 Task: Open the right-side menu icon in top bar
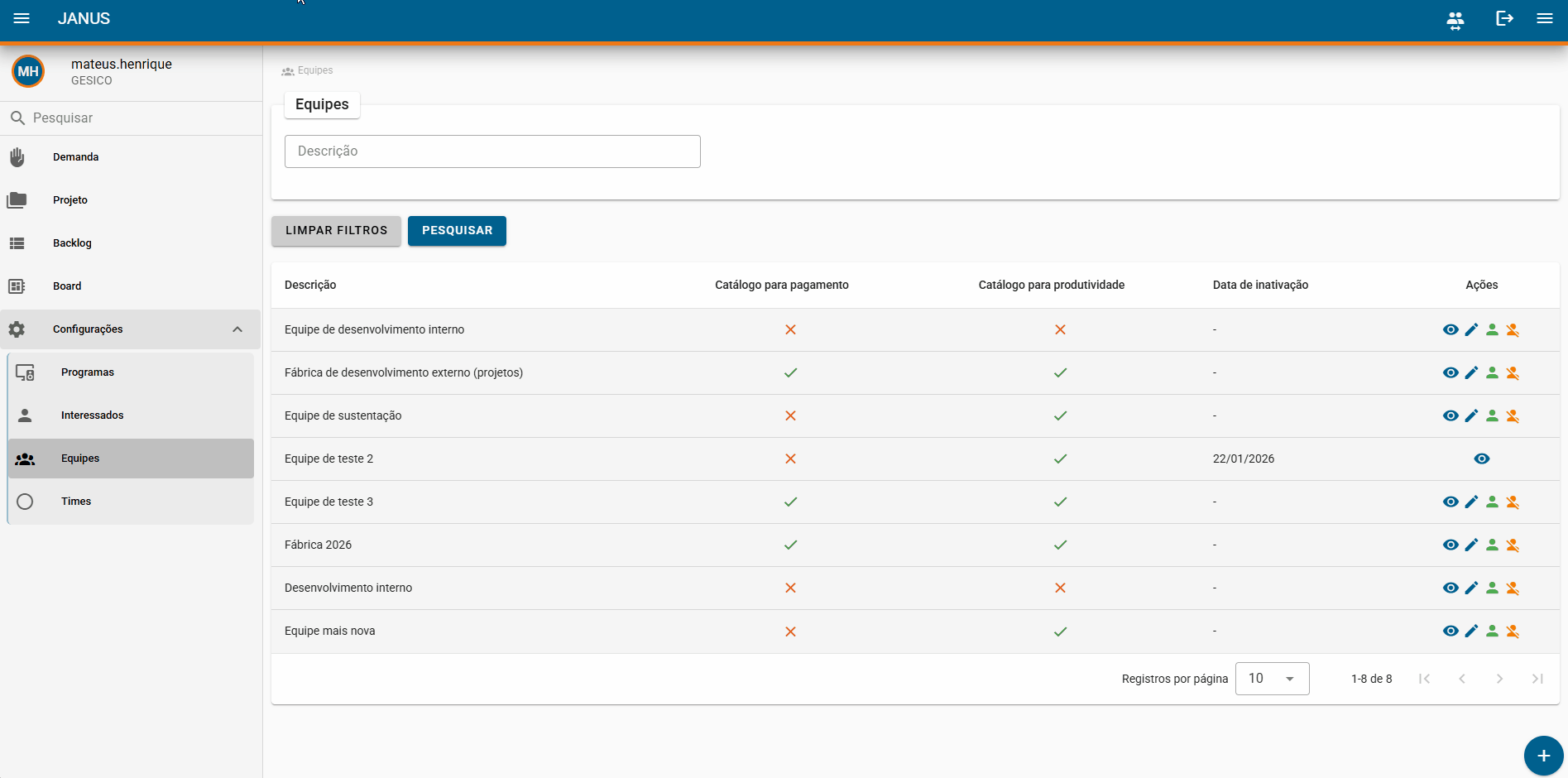coord(1544,18)
